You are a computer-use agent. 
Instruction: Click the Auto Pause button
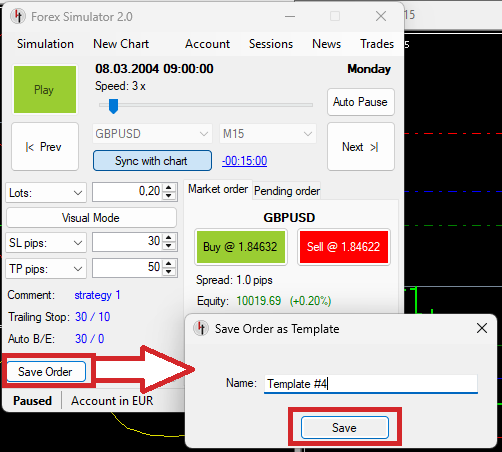click(360, 102)
